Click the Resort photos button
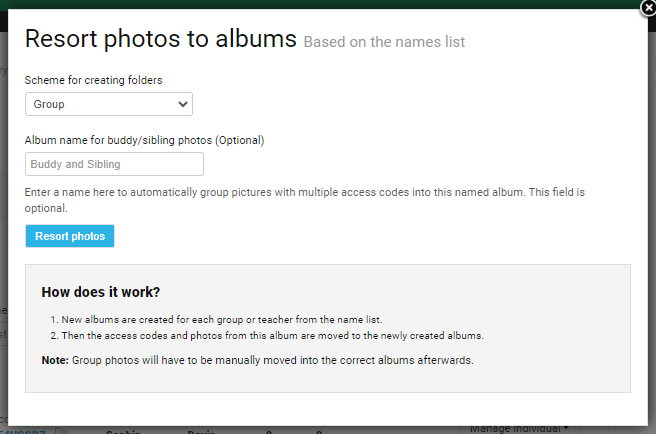 coord(70,236)
